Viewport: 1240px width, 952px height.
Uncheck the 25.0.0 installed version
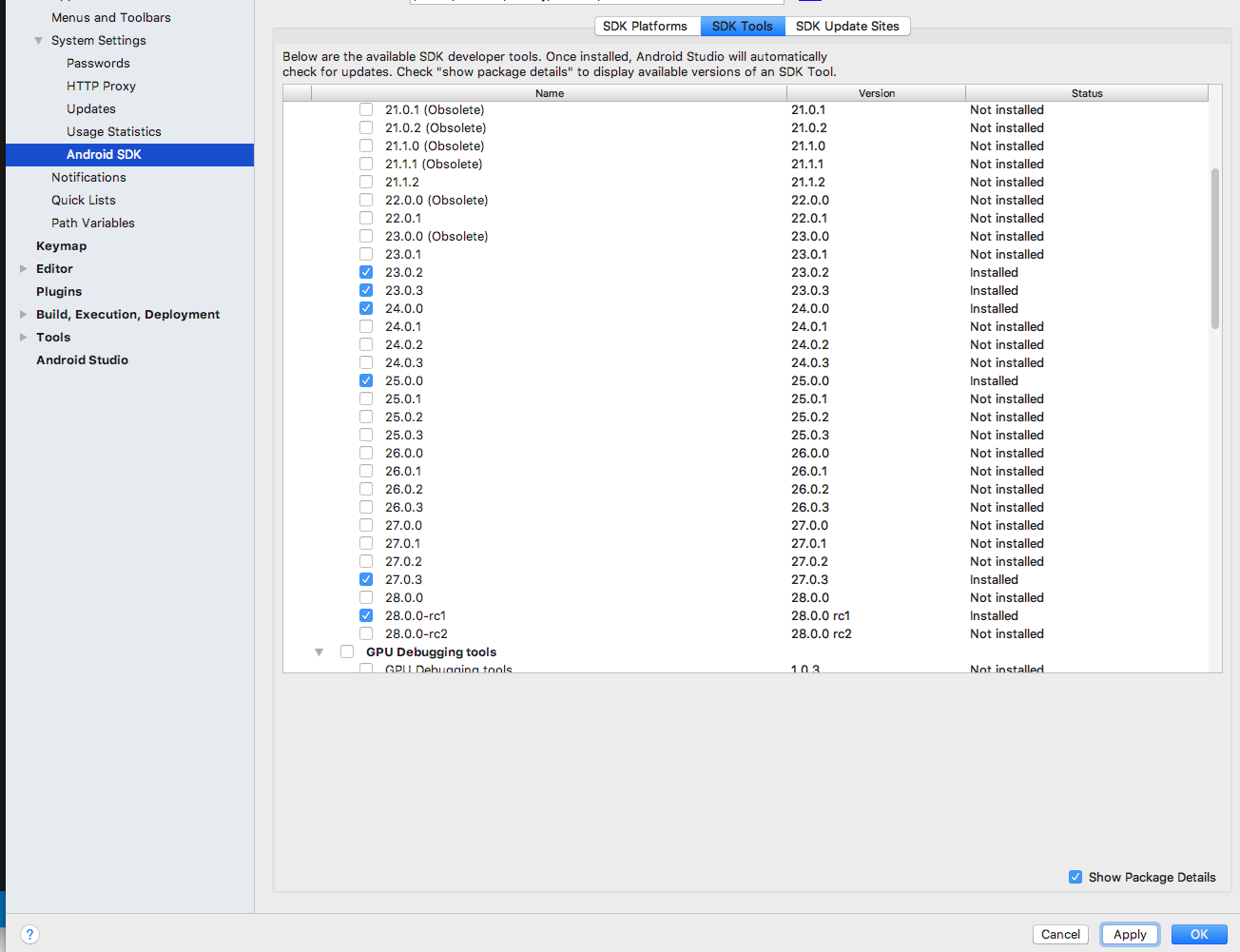(366, 380)
